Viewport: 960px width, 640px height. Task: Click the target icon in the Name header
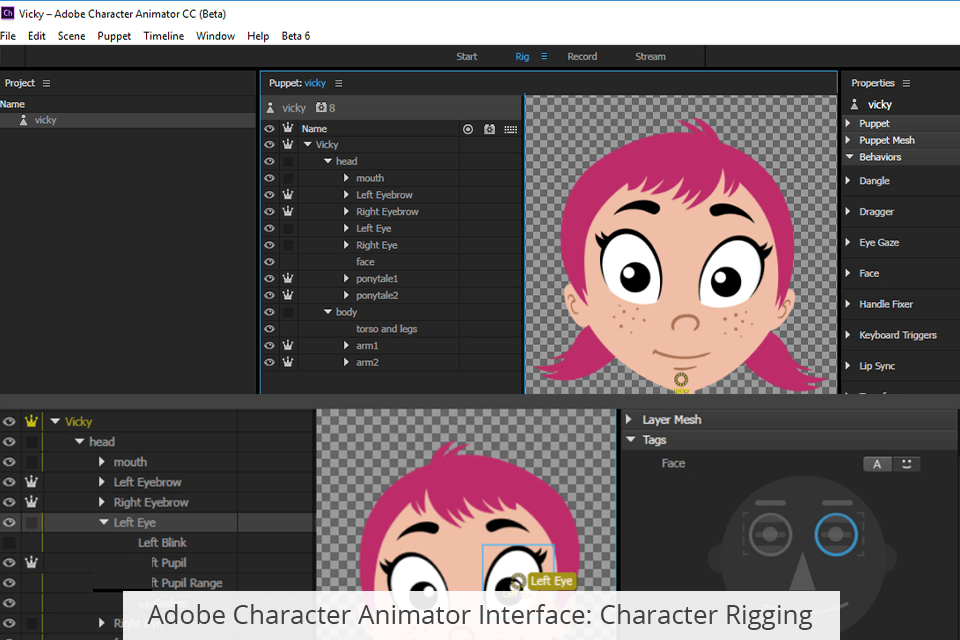pos(468,129)
